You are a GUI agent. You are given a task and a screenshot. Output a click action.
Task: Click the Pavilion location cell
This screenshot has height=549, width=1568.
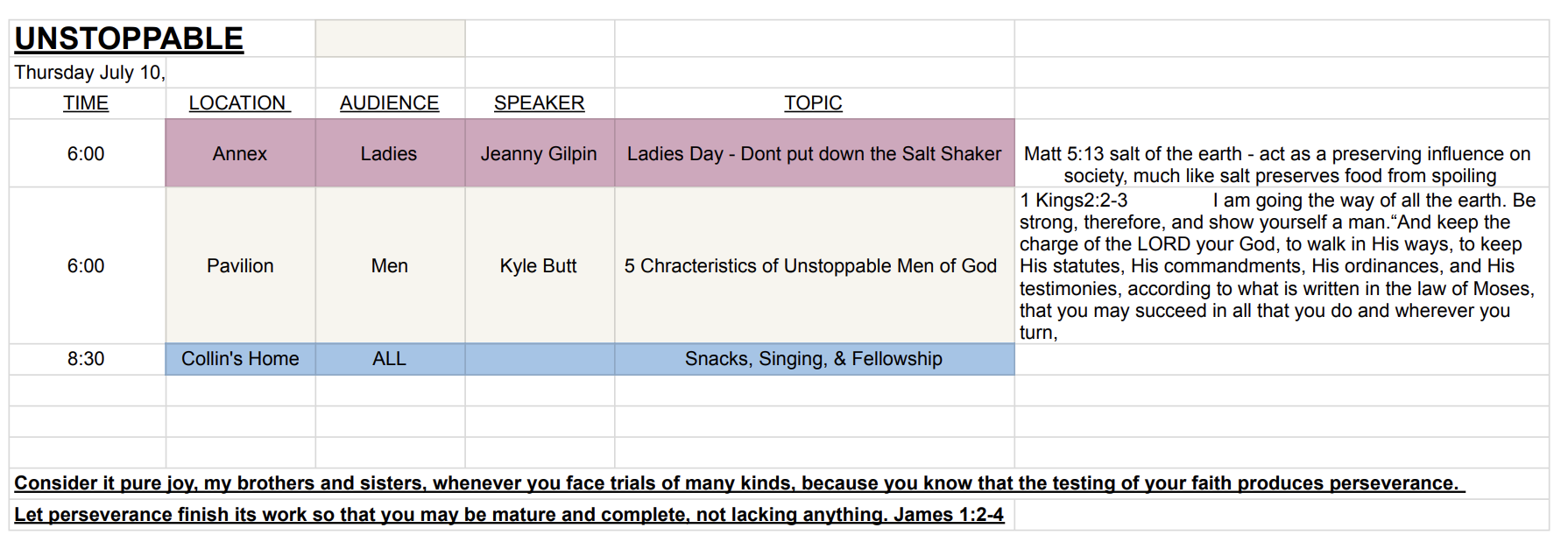240,266
